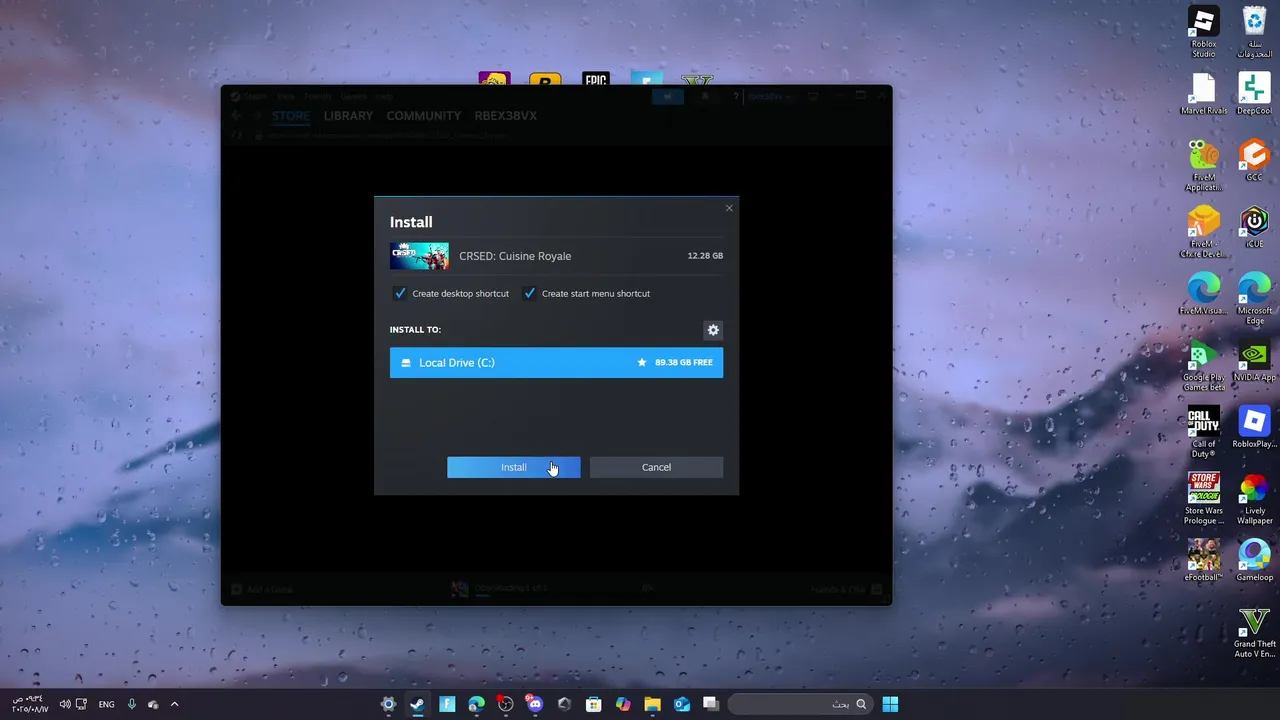This screenshot has height=720, width=1280.
Task: Open volume control in system tray
Action: [64, 704]
